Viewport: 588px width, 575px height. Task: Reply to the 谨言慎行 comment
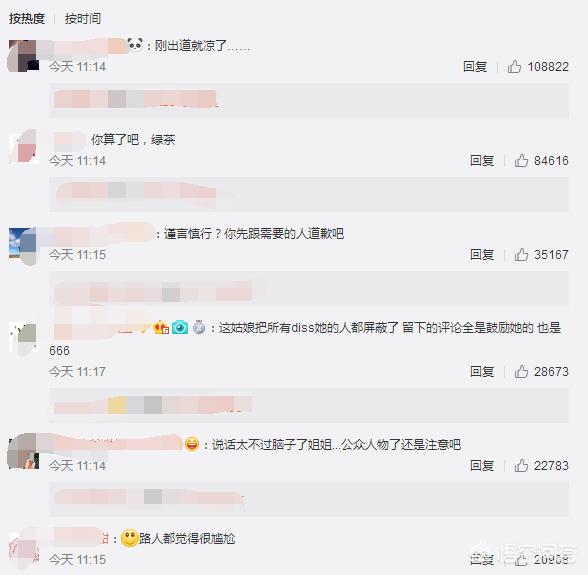click(x=482, y=255)
